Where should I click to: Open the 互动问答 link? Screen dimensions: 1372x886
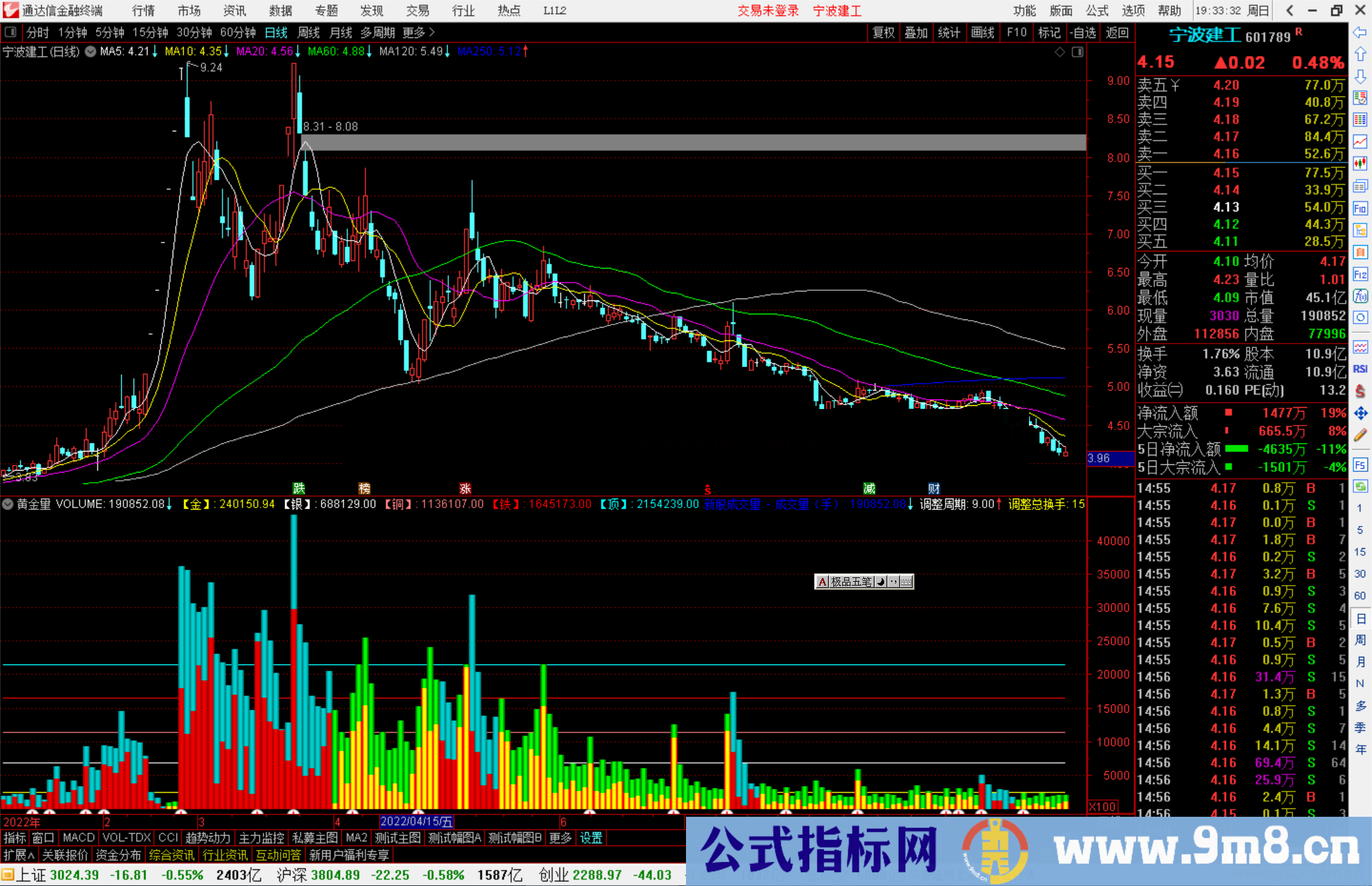tap(278, 855)
